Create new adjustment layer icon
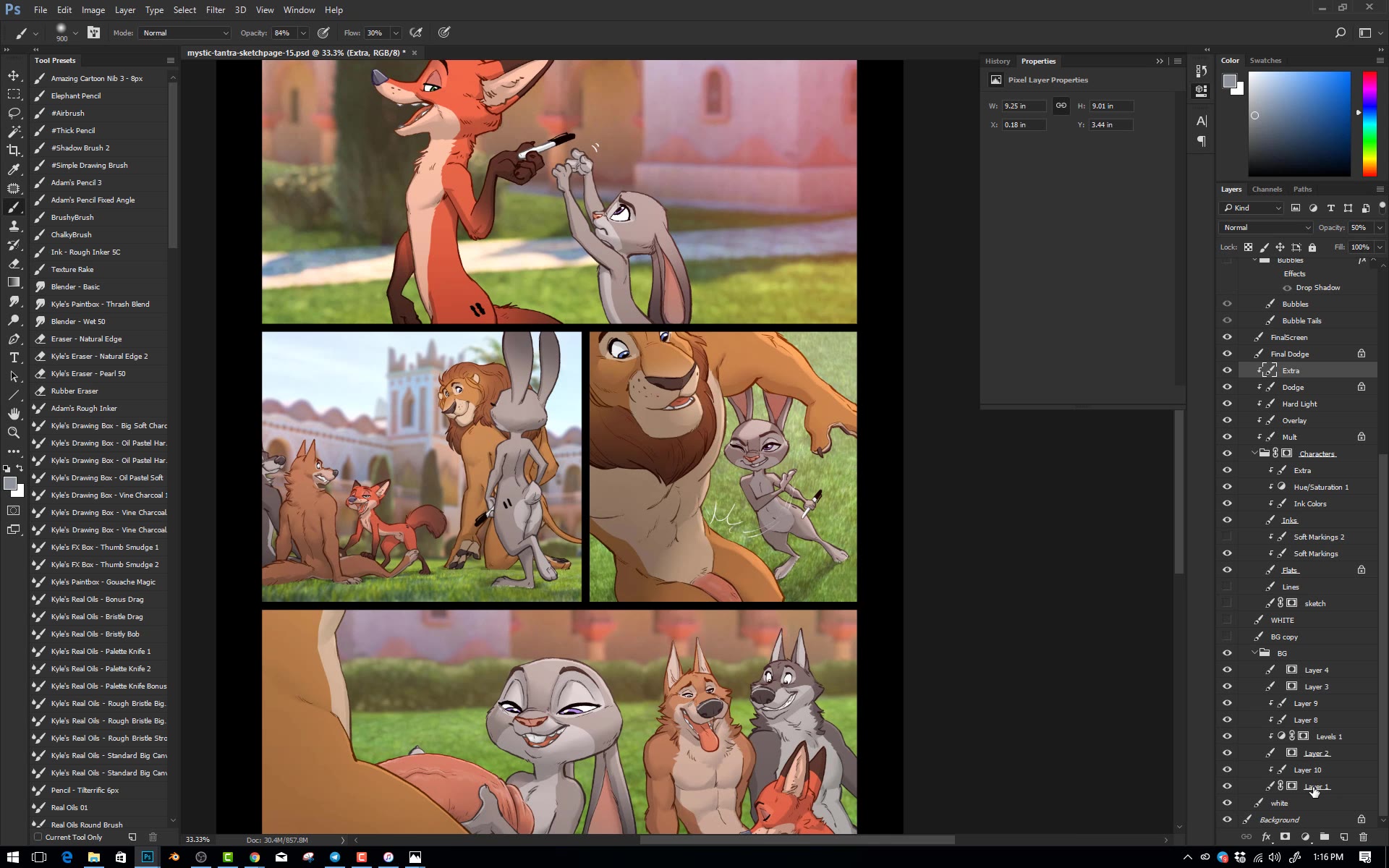 tap(1305, 837)
